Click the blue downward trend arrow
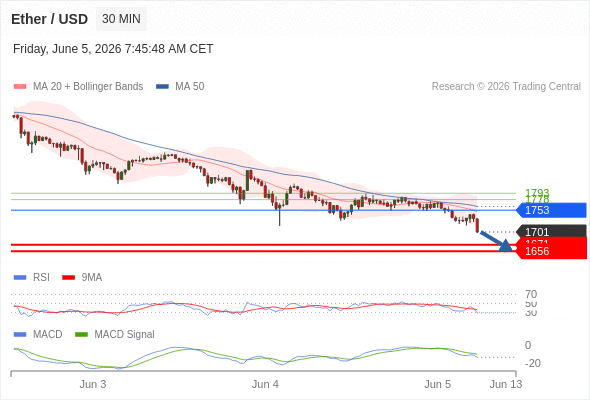The image size is (590, 400). 496,241
